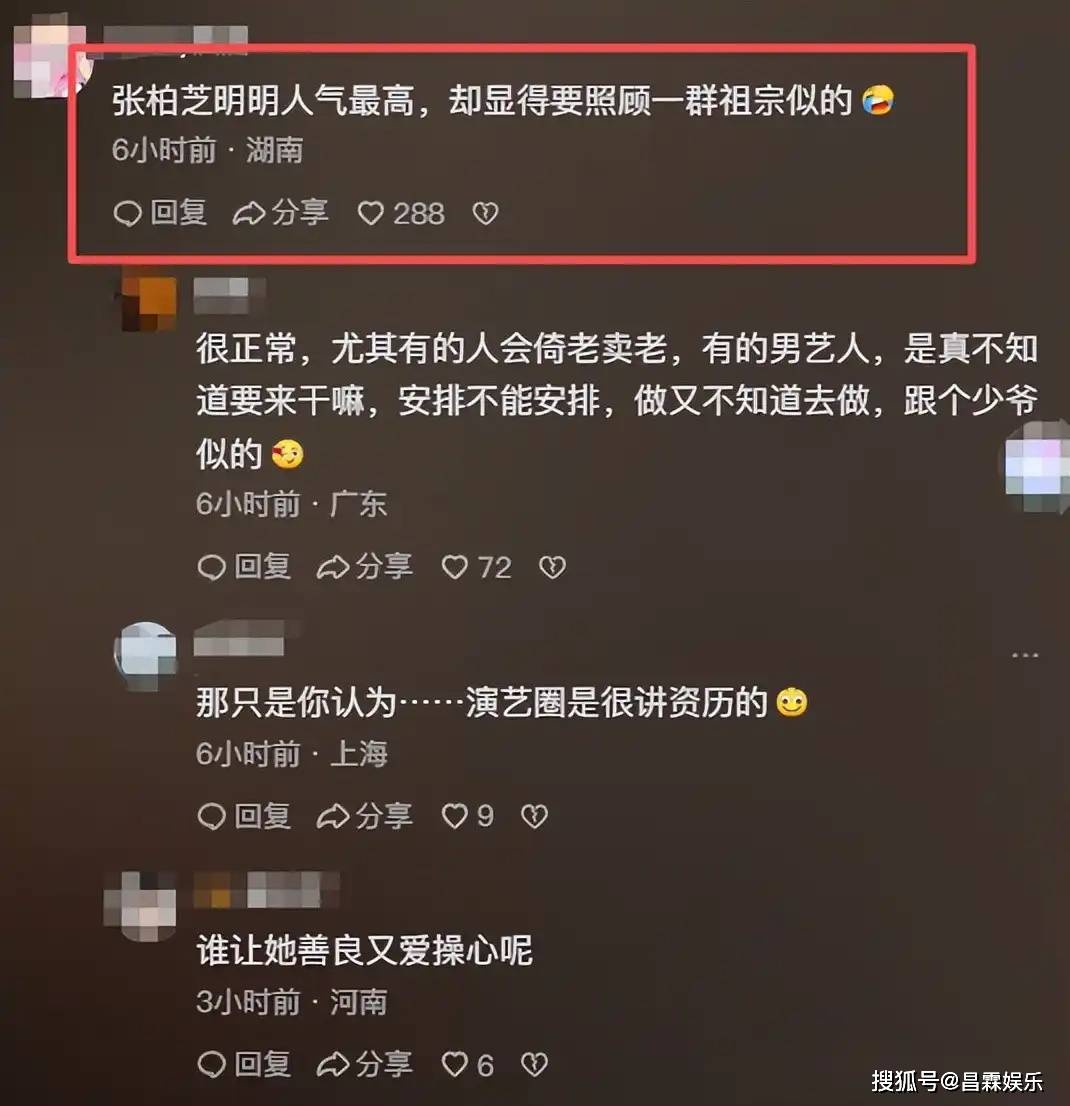Click the blurred username above the 河南 comment
The width and height of the screenshot is (1070, 1106).
(x=266, y=890)
